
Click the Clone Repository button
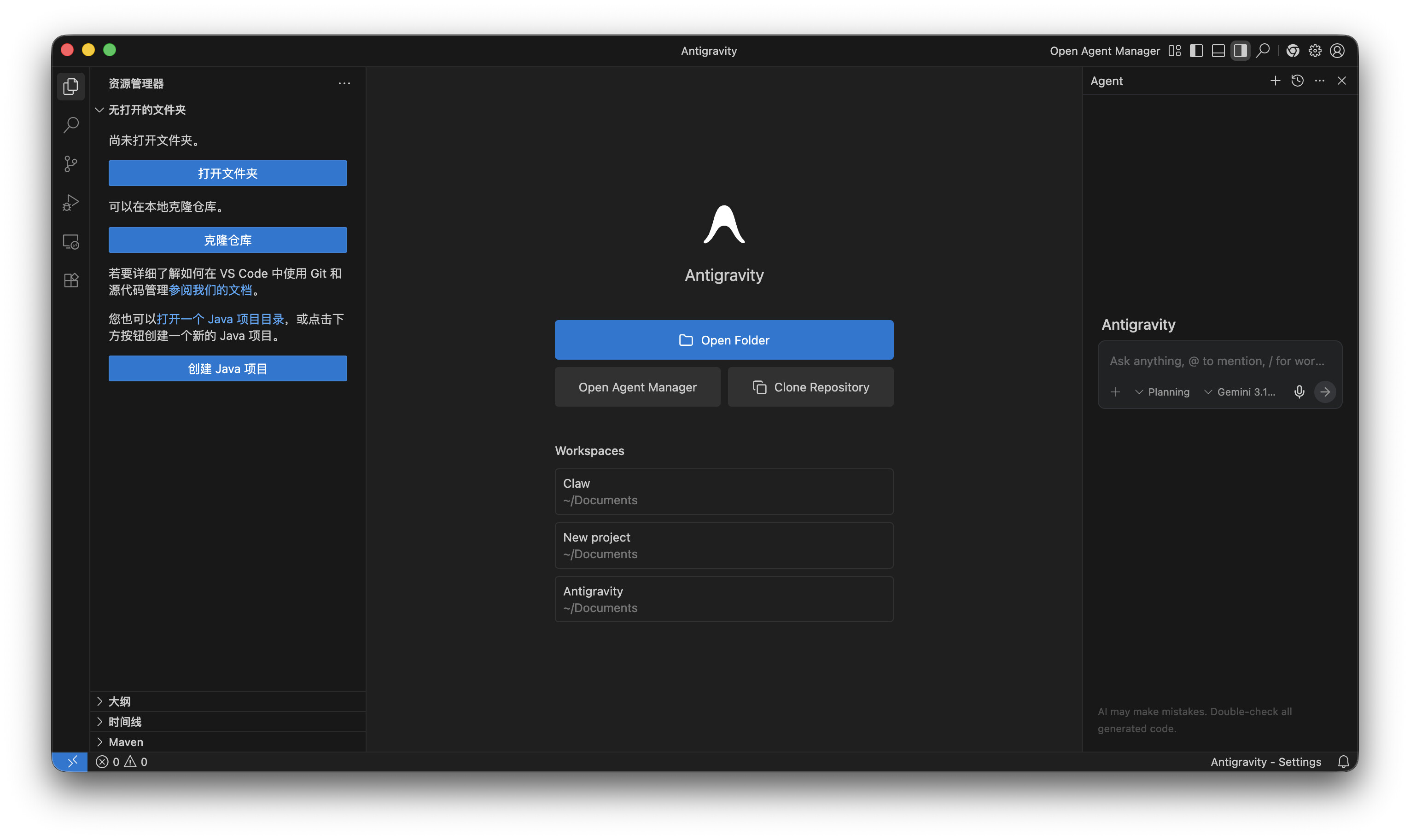(810, 387)
